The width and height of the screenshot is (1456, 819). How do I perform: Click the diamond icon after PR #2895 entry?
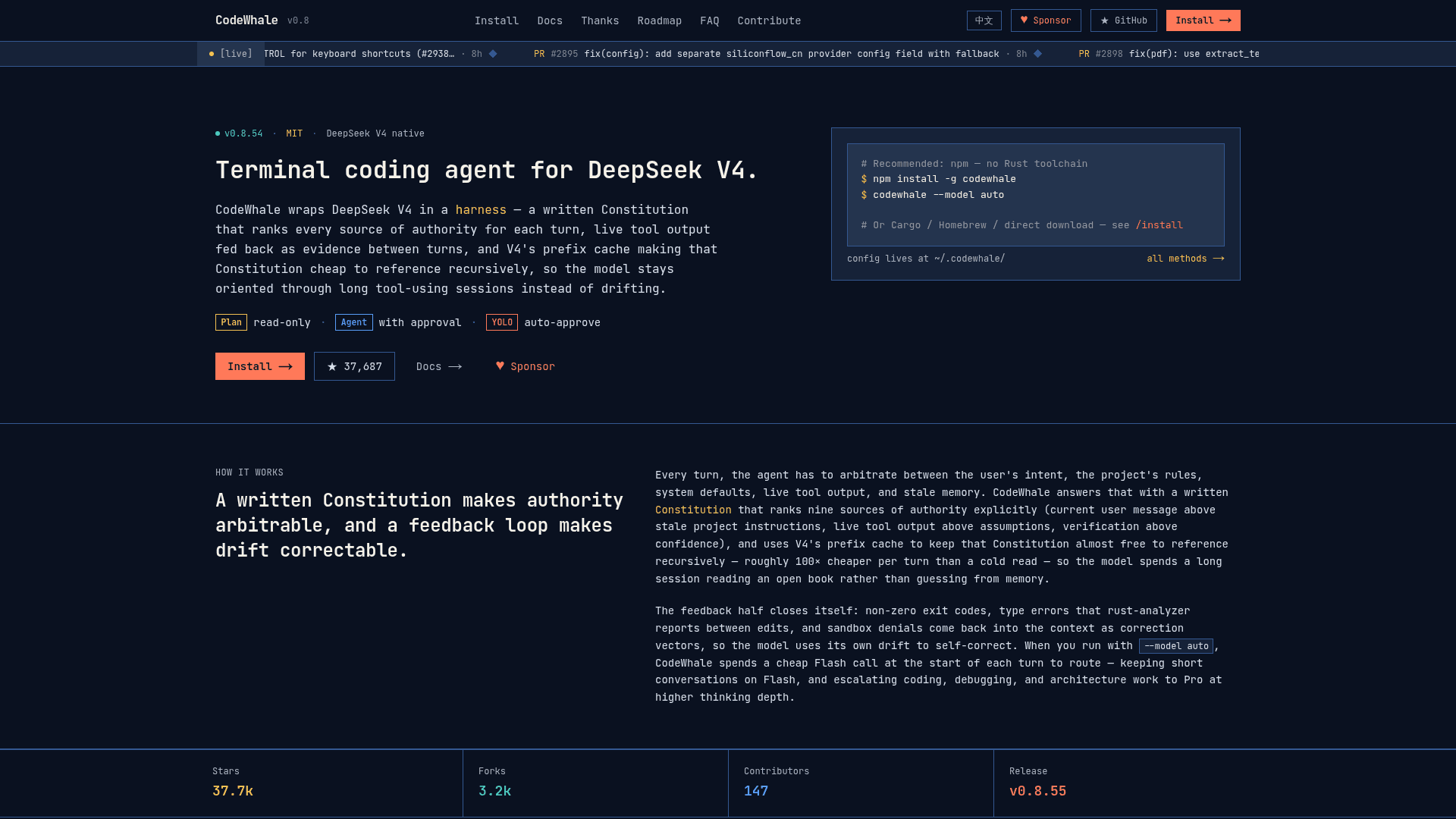(1038, 54)
